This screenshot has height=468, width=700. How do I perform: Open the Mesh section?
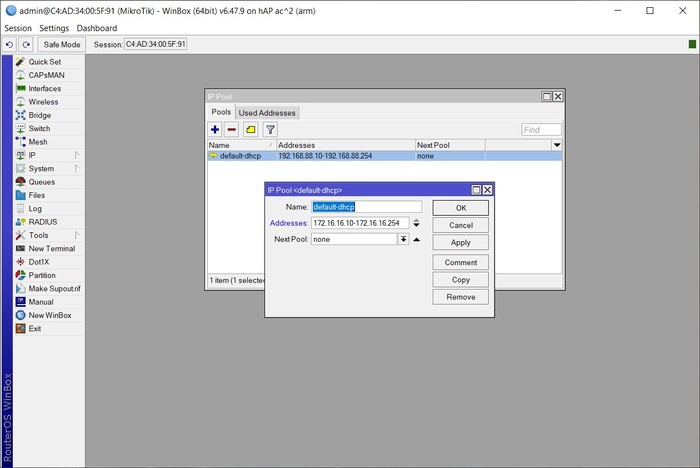(x=49, y=142)
